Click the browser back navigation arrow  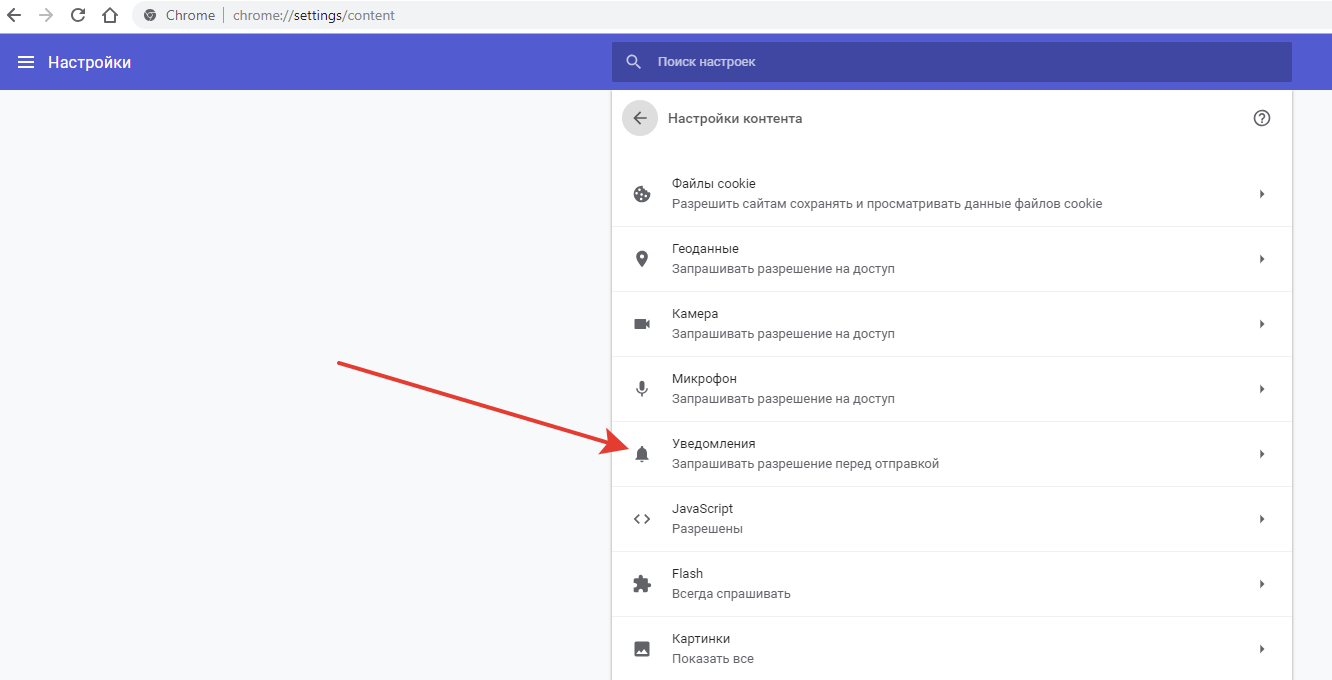coord(14,15)
